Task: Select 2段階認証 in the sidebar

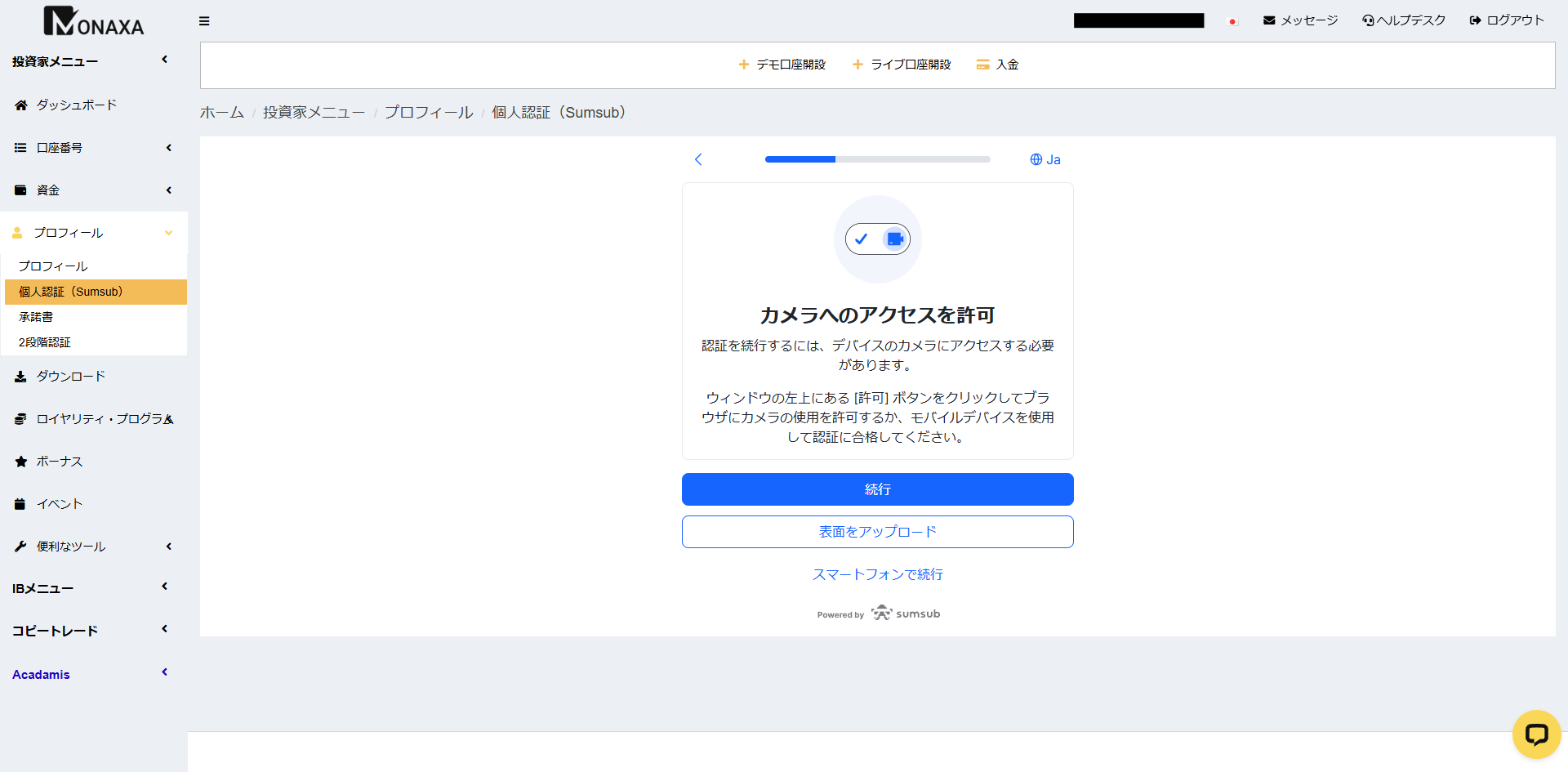Action: [x=45, y=342]
